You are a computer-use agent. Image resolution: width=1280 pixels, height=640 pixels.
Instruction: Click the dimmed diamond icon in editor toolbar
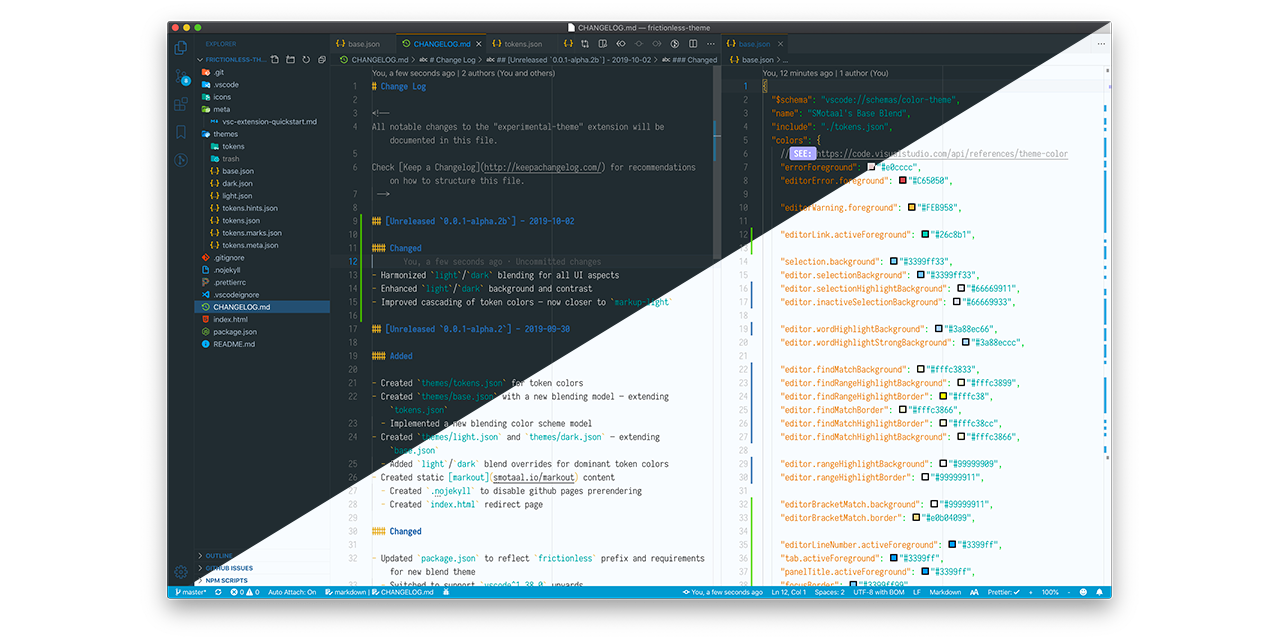point(639,44)
